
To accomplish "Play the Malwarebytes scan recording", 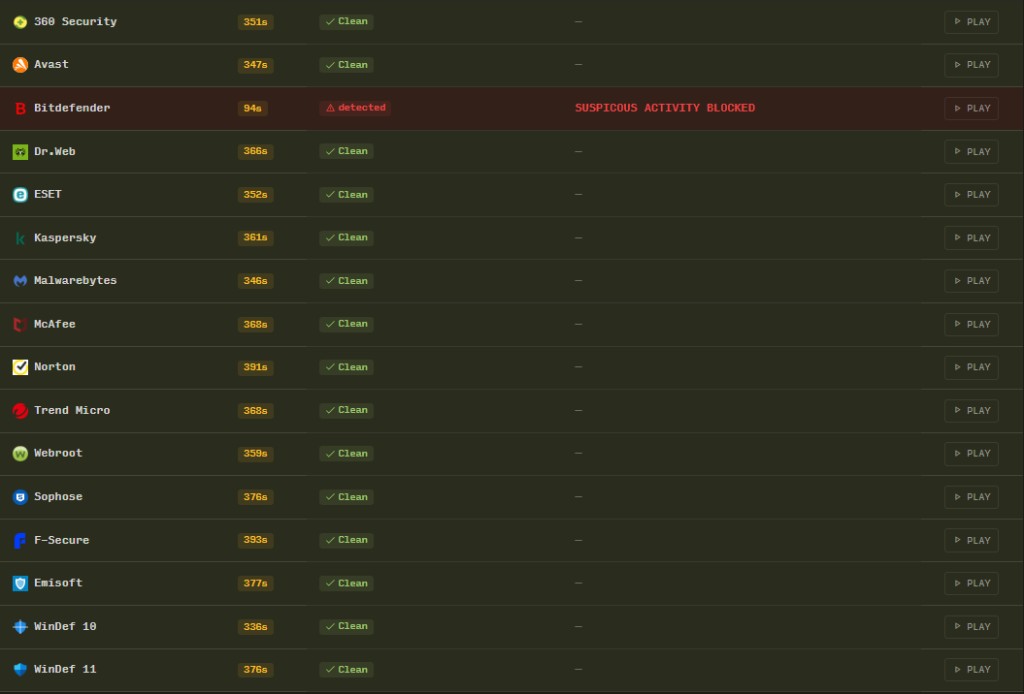I will coord(971,281).
